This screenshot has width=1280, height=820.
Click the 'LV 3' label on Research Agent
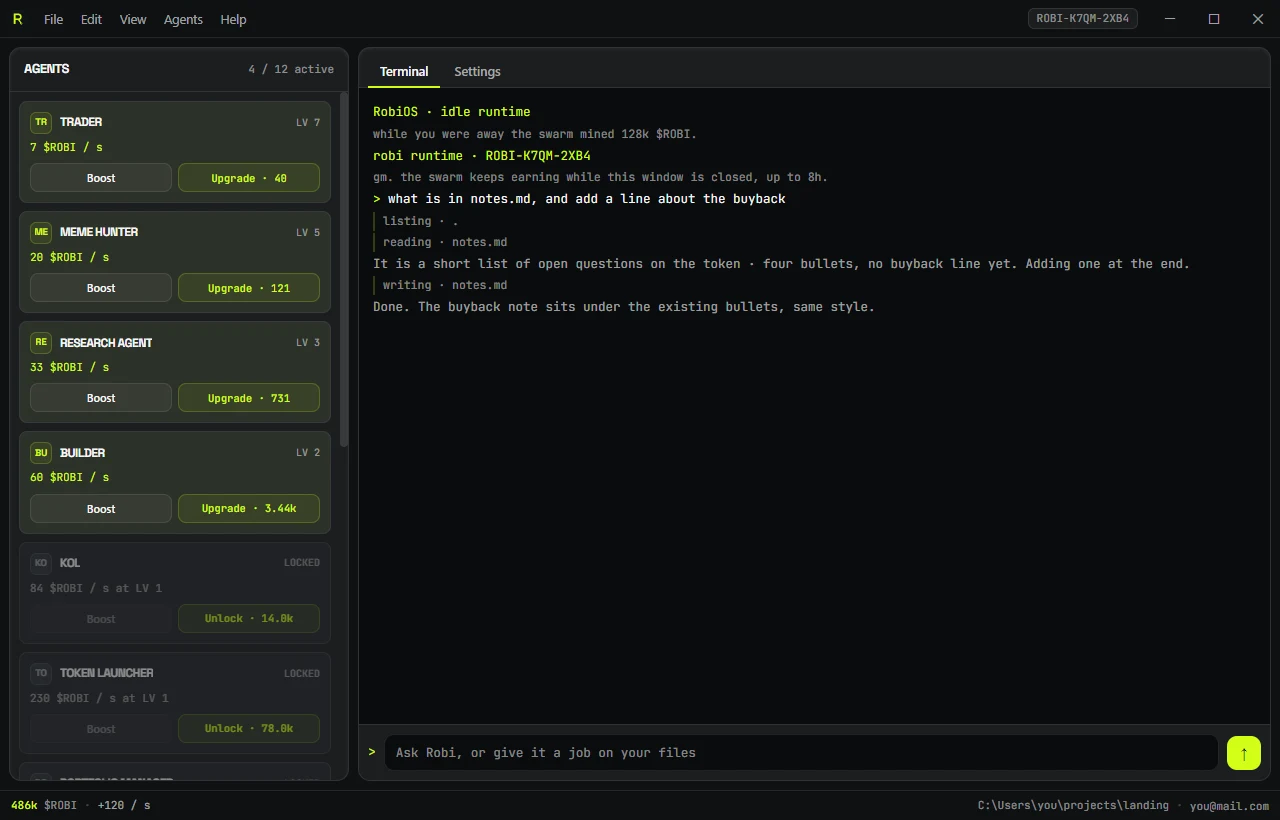308,343
